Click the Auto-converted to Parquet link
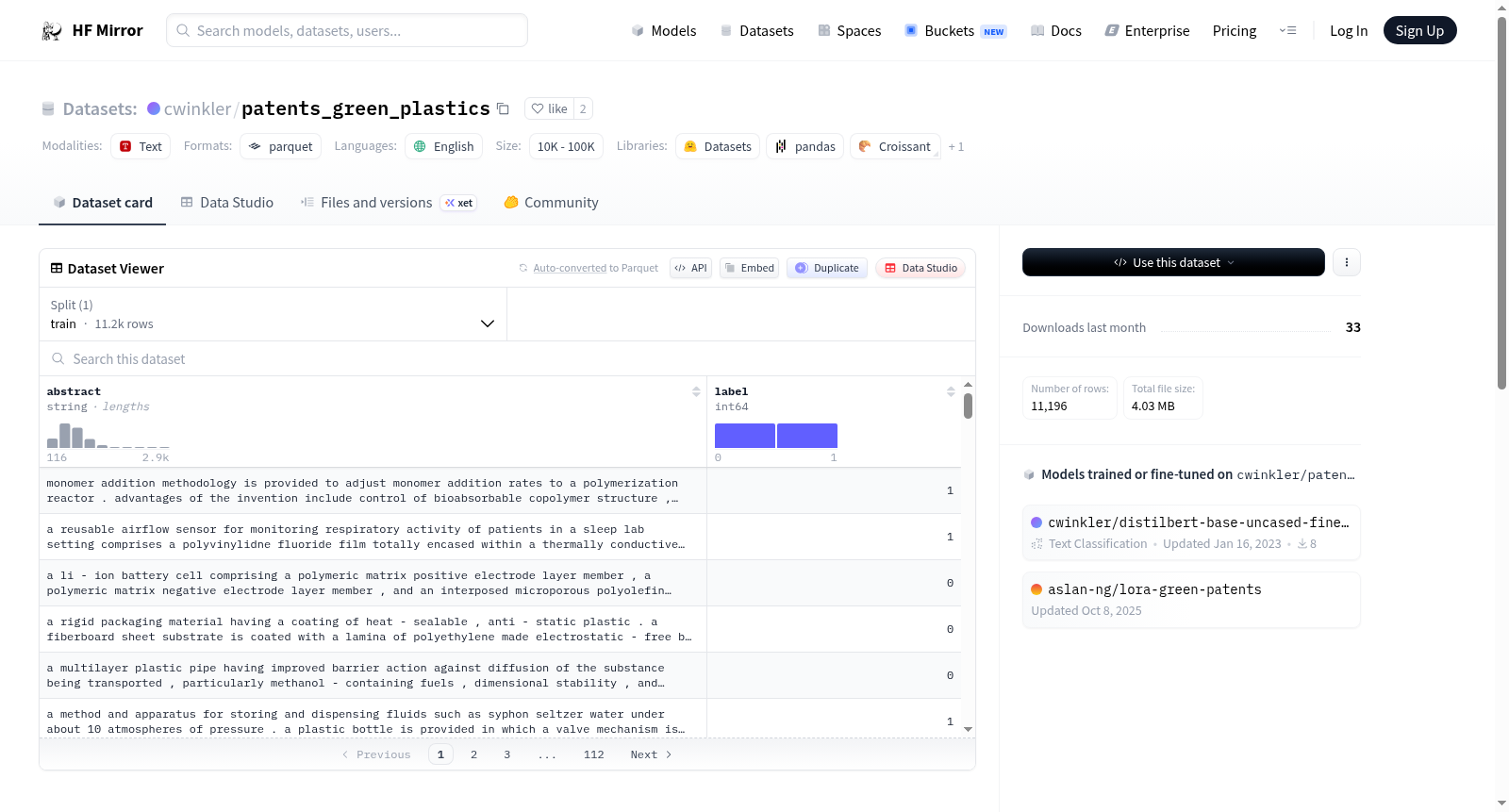This screenshot has width=1509, height=812. [x=596, y=268]
